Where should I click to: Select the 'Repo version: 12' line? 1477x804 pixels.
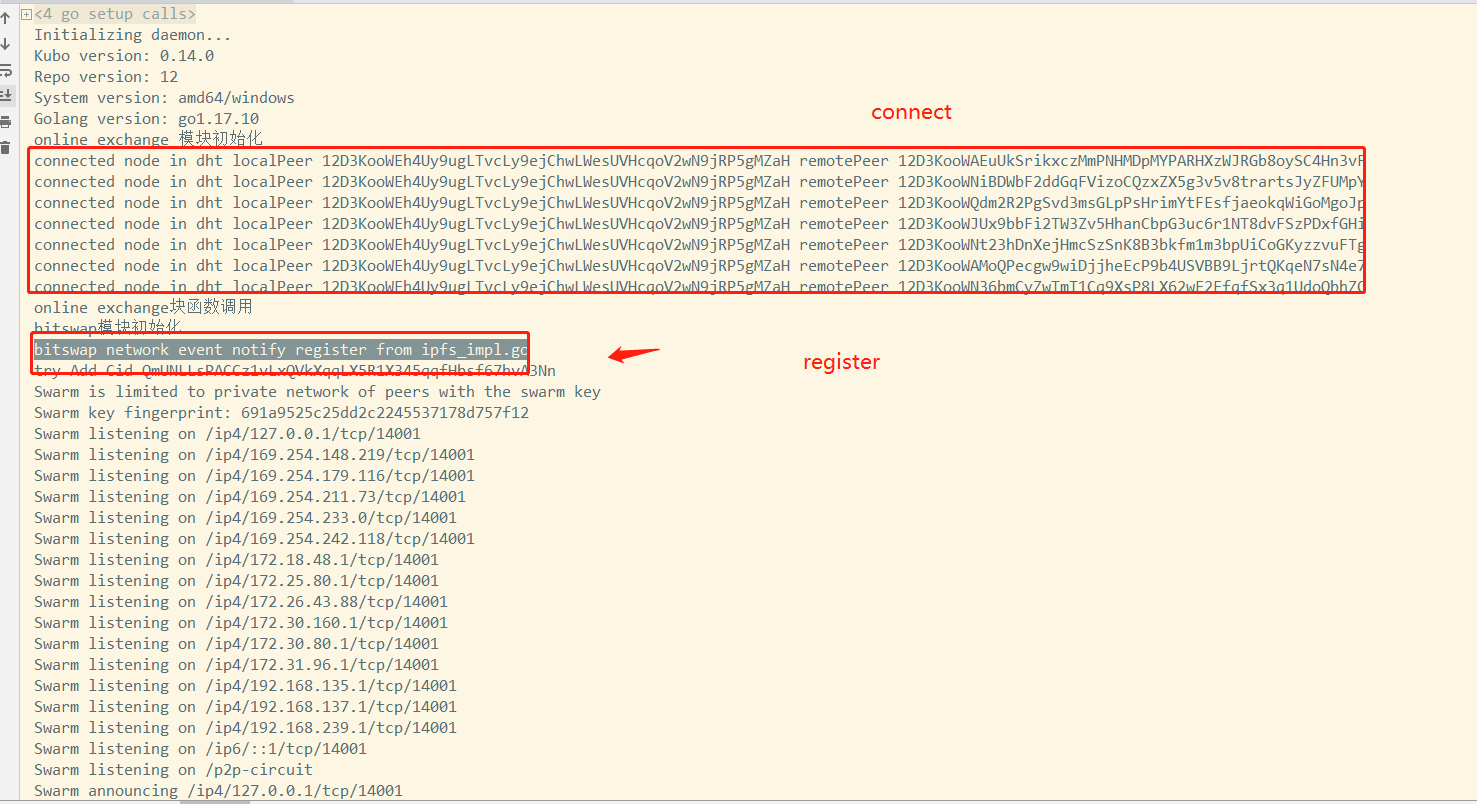pyautogui.click(x=106, y=77)
